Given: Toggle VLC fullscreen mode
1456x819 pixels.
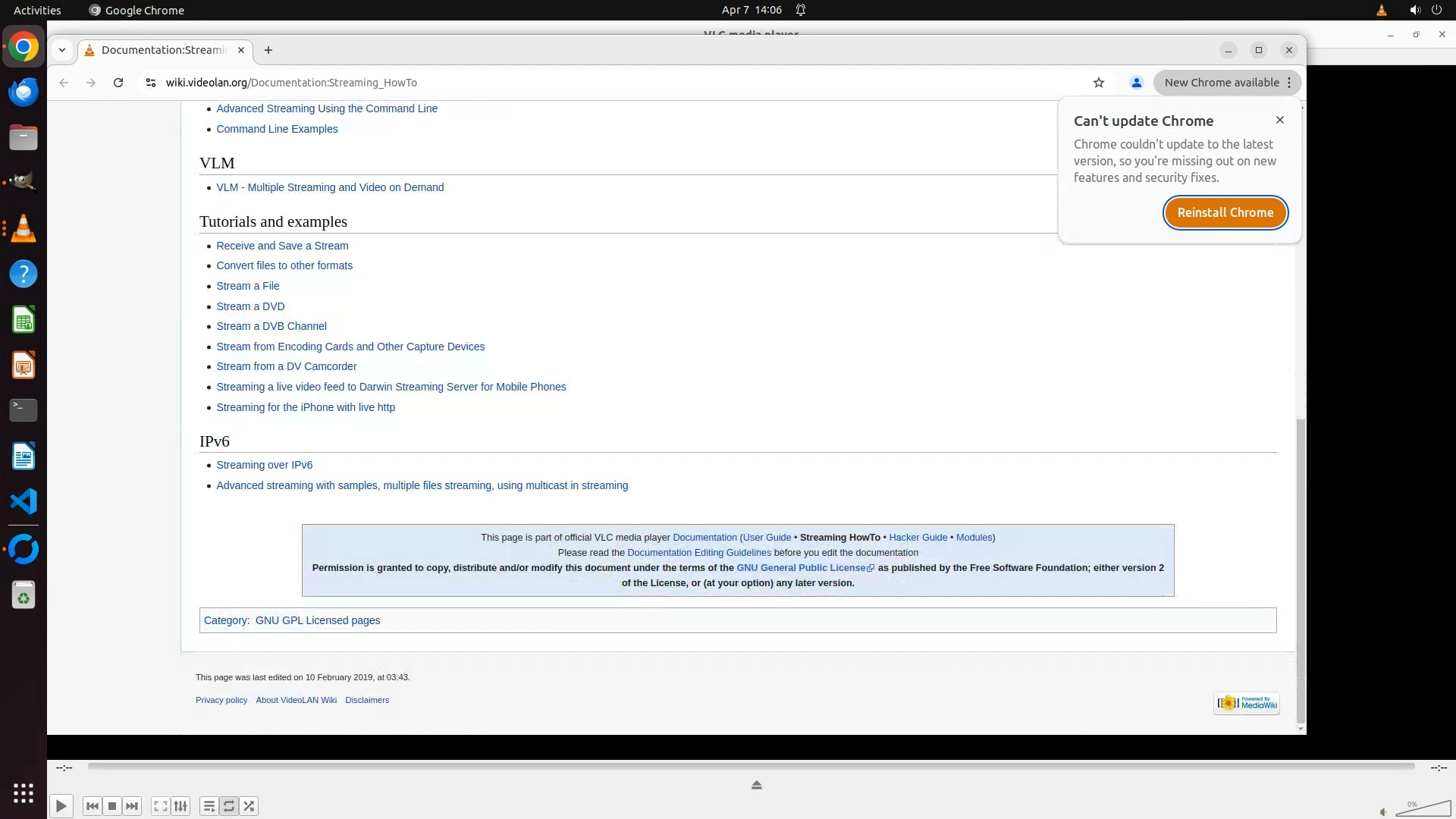Looking at the screenshot, I should (161, 806).
